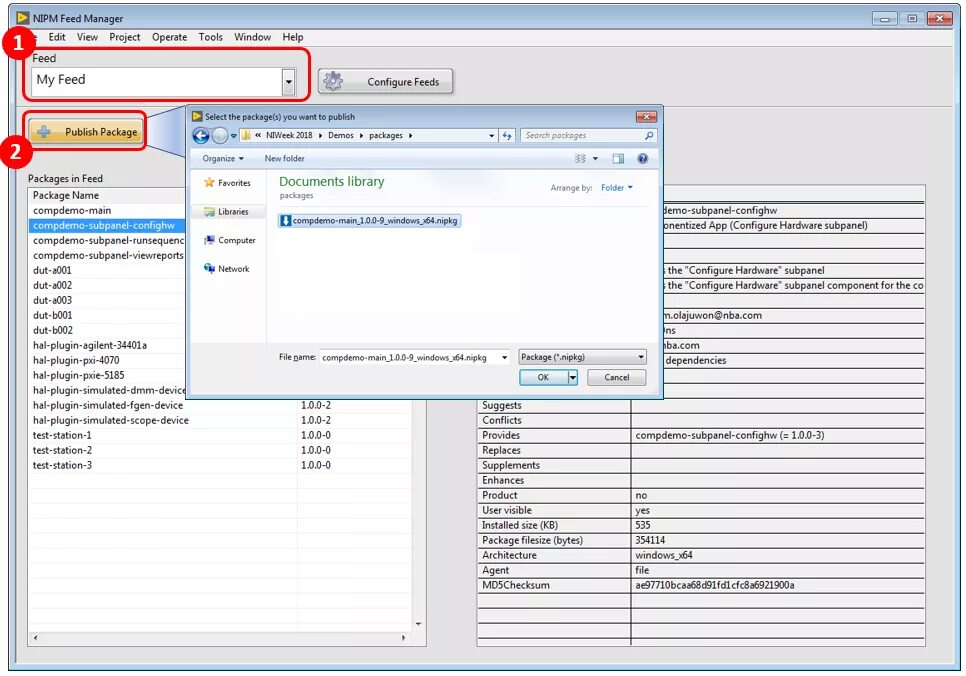Screen dimensions: 966x676
Task: Select compdemo-subpanel-confighw package row
Action: click(x=108, y=226)
